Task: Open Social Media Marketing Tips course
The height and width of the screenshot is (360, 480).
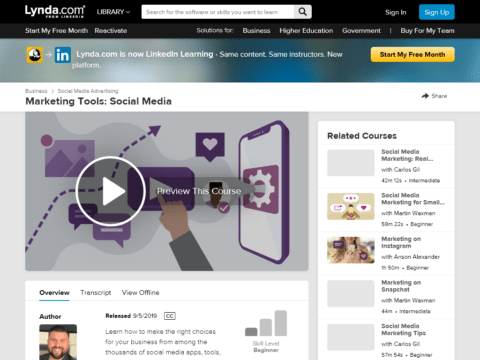Action: (x=403, y=330)
